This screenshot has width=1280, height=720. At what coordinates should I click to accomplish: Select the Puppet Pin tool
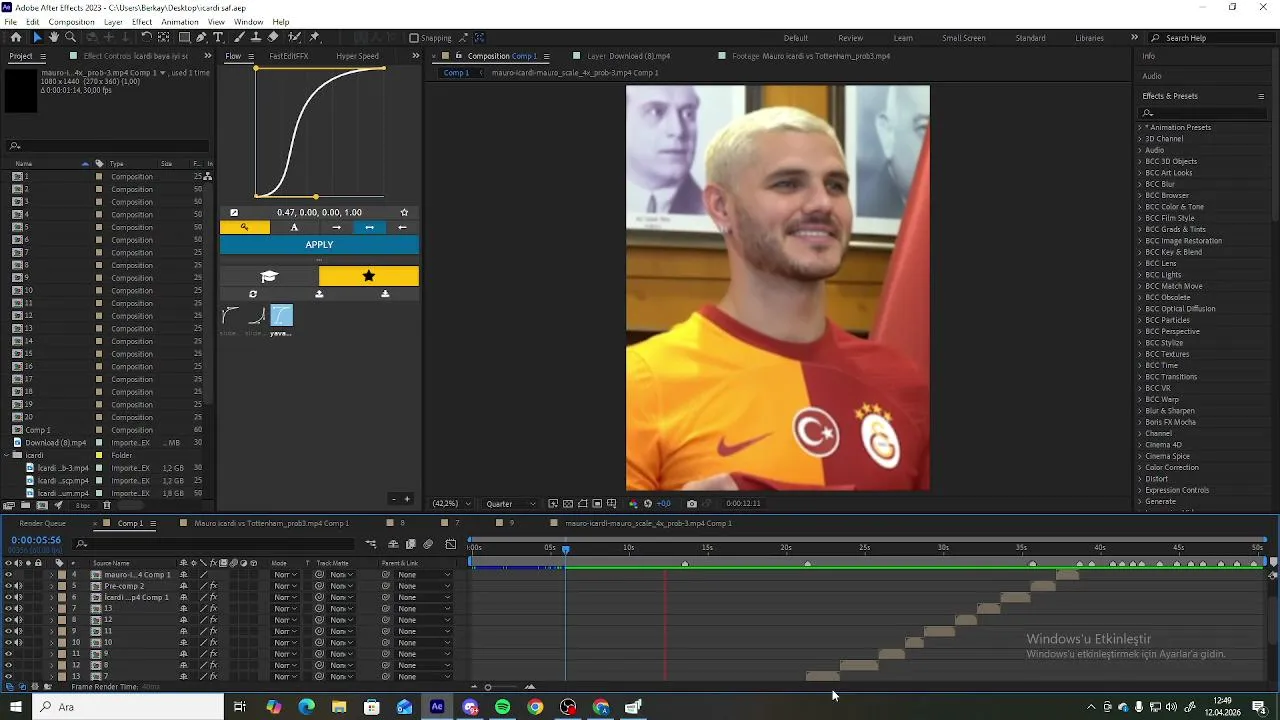tap(314, 37)
